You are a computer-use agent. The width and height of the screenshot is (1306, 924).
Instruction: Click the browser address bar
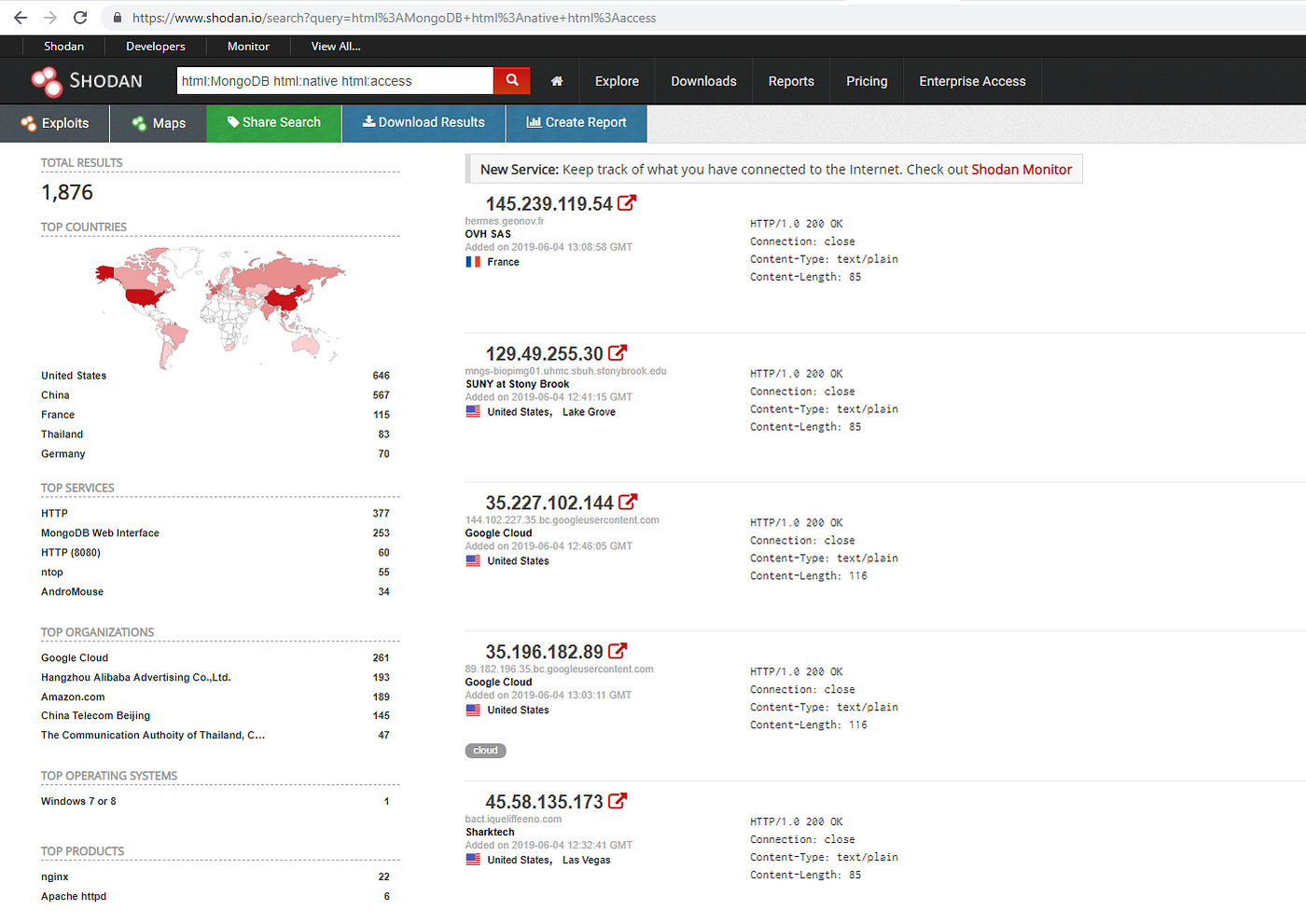(700, 18)
